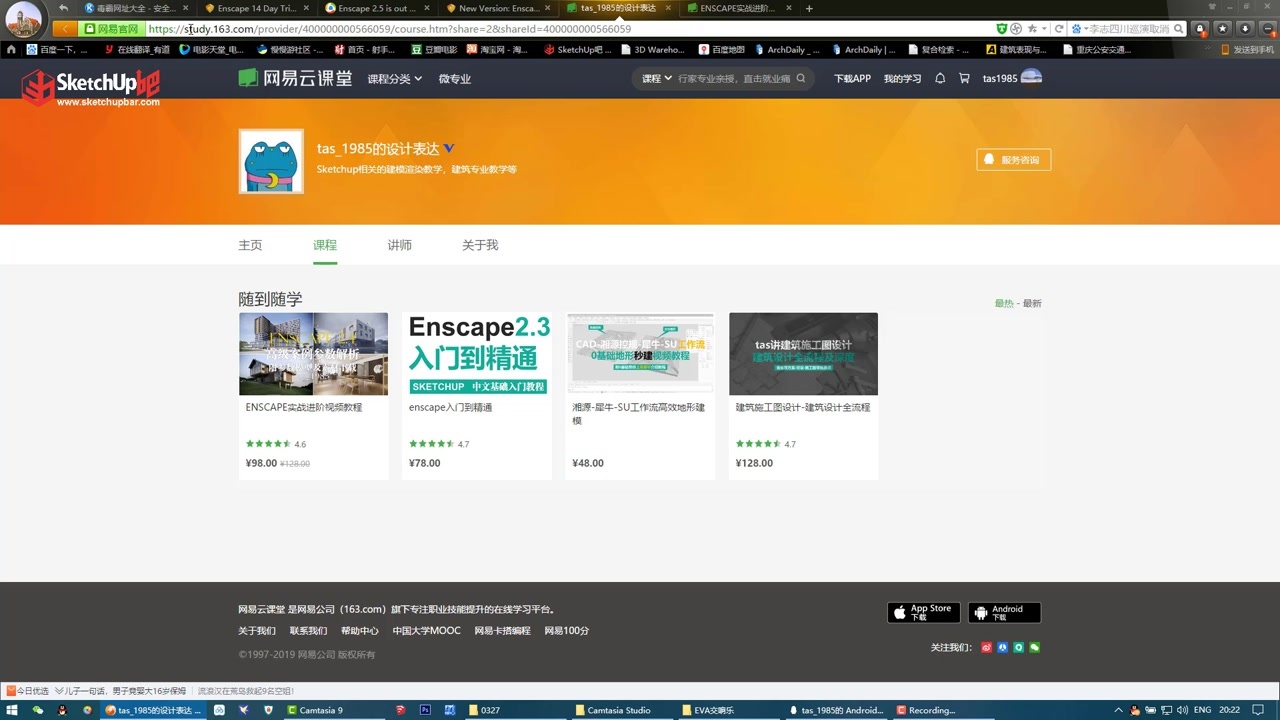Click the green security shield icon
The width and height of the screenshot is (1280, 720).
[1002, 29]
